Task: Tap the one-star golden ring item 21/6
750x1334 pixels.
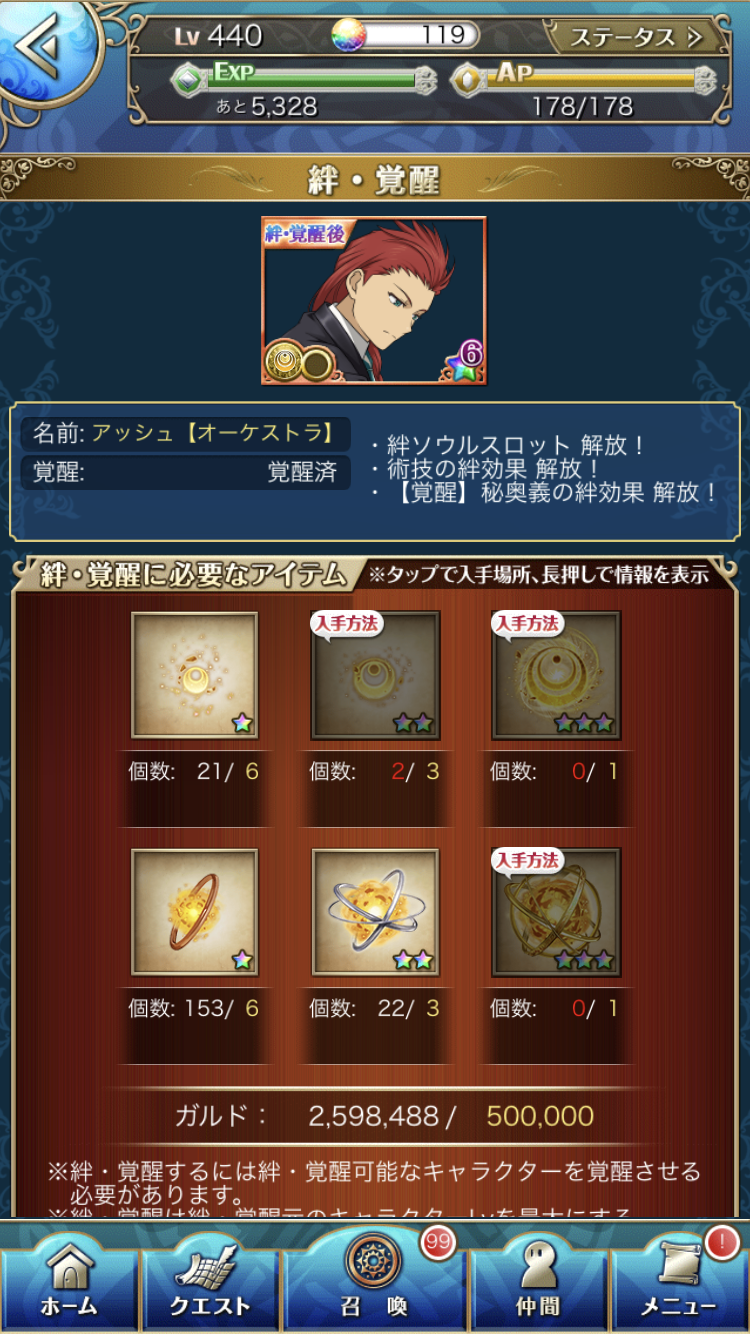Action: 195,676
